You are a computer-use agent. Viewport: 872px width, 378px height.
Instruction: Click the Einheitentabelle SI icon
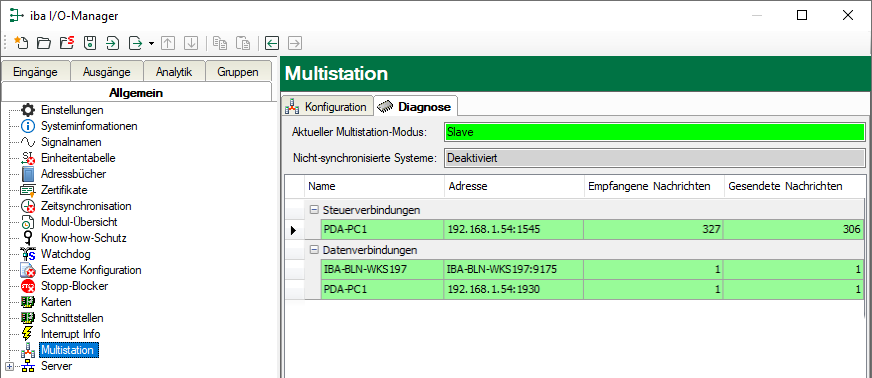click(x=28, y=158)
